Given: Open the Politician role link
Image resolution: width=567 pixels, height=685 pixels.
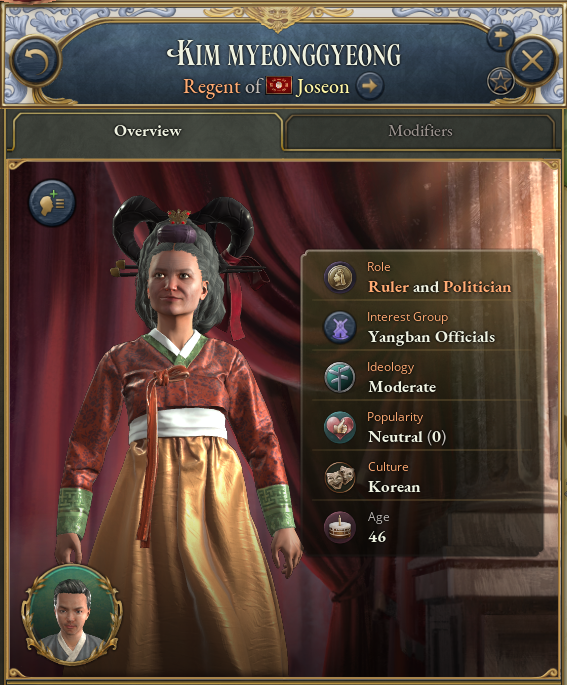Looking at the screenshot, I should click(477, 287).
